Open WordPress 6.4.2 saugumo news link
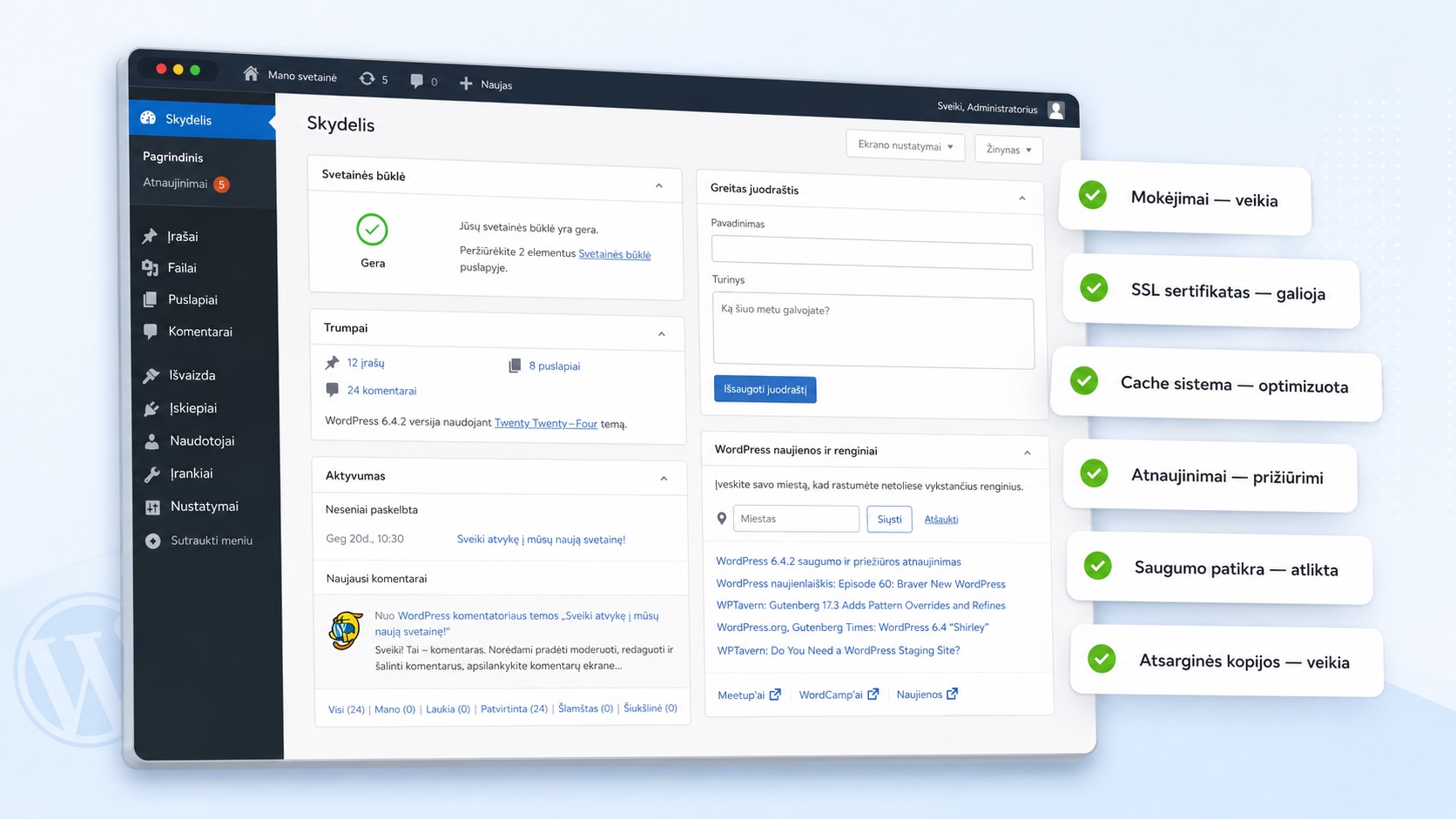The width and height of the screenshot is (1456, 819). tap(839, 561)
